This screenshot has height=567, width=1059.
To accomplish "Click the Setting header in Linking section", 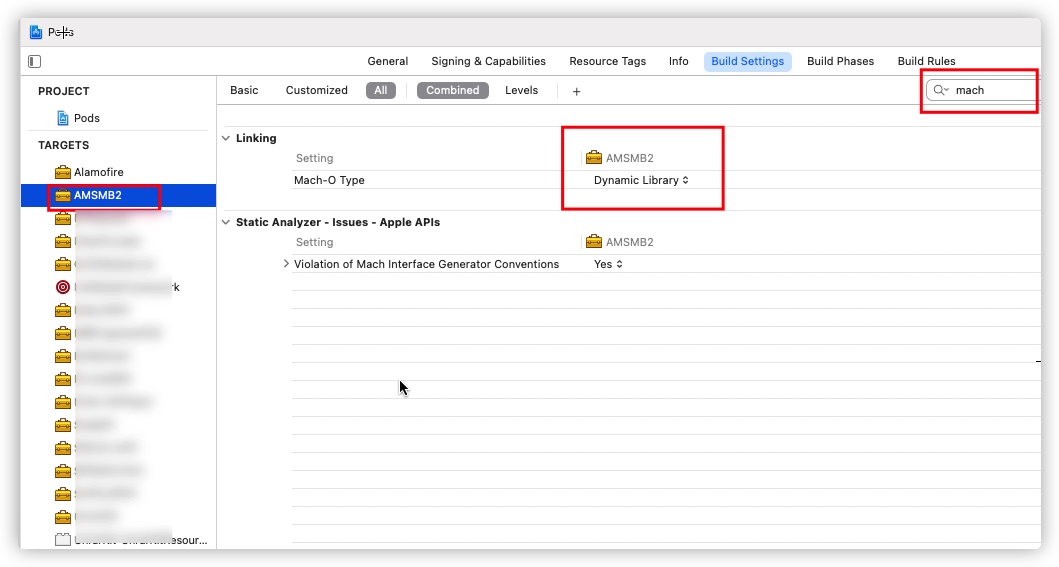I will pos(314,158).
